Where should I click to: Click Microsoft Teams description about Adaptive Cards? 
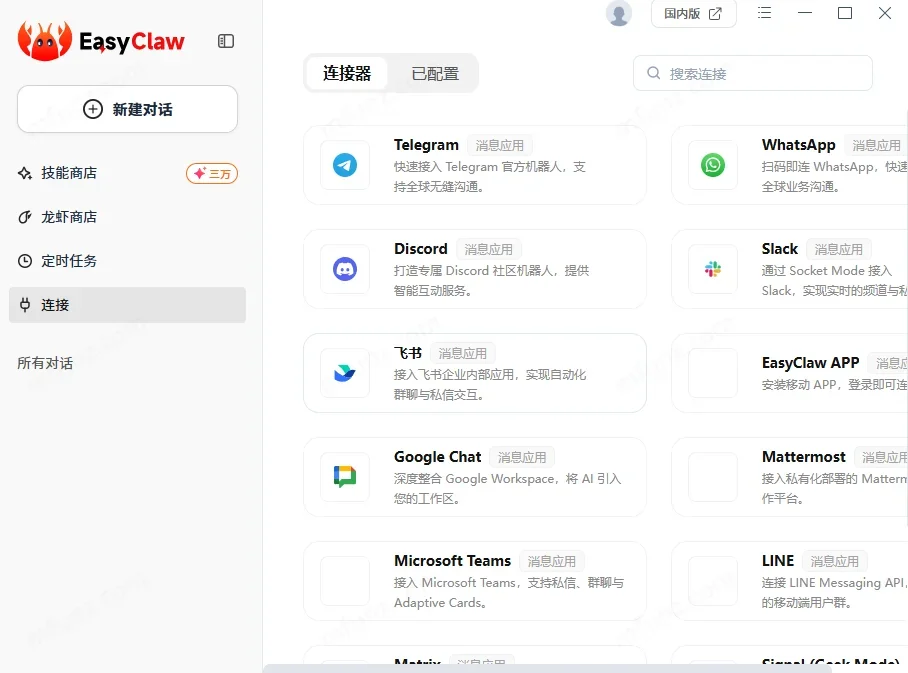tap(508, 592)
